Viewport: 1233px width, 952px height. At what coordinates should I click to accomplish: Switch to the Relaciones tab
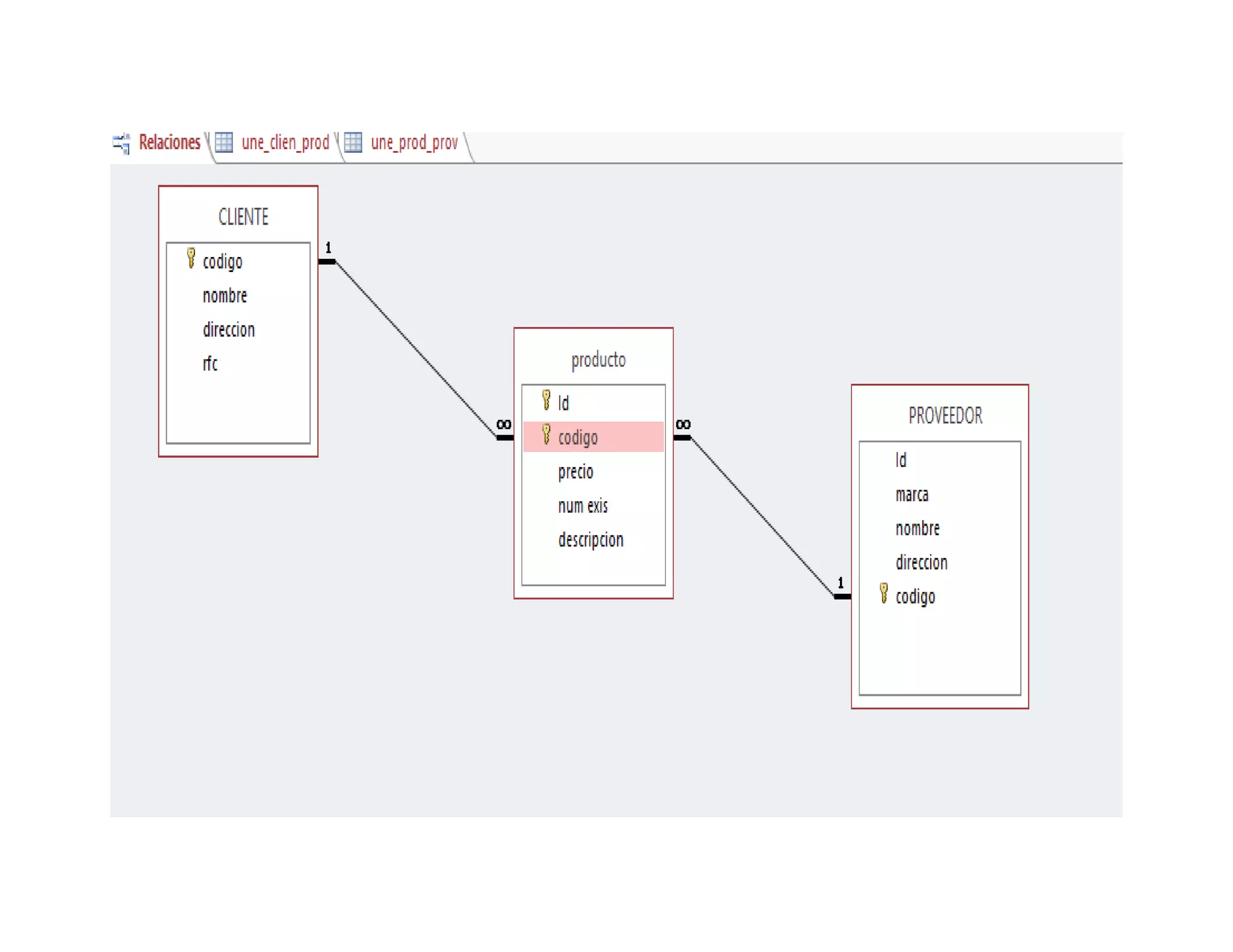tap(169, 143)
